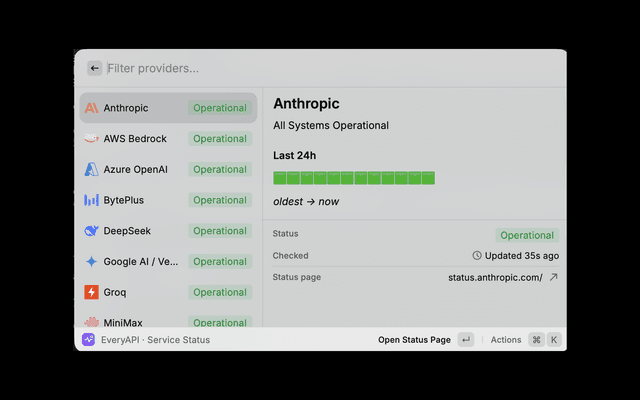Focus the Filter providers search field

[335, 68]
